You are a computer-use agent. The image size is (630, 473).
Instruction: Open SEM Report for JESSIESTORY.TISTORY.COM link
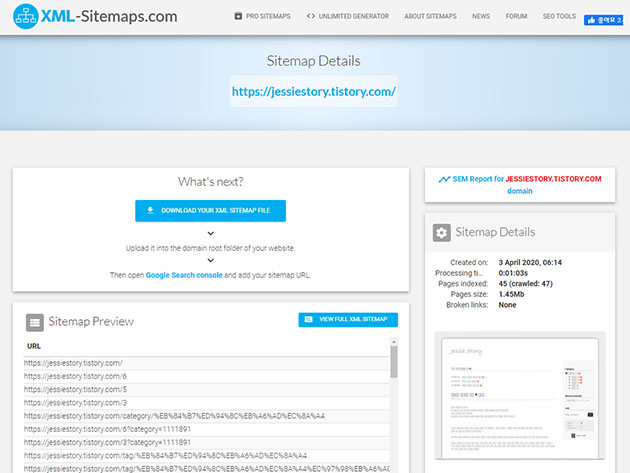[520, 185]
